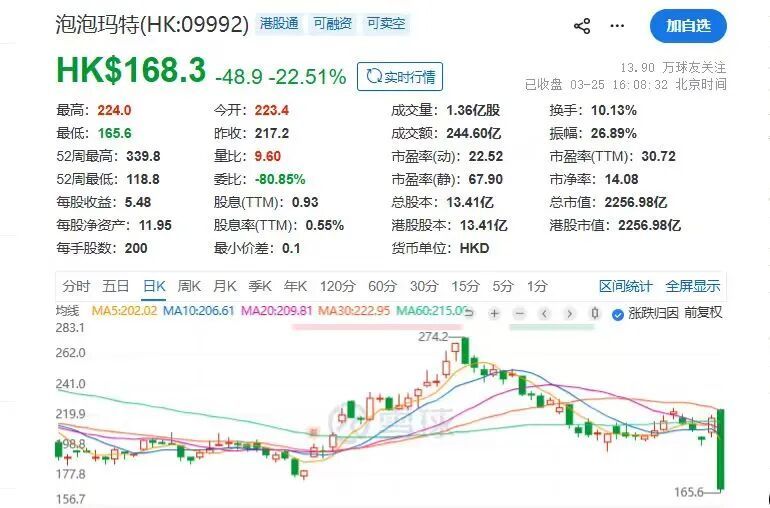
Task: Click the HK$168.3 current price
Action: (131, 70)
